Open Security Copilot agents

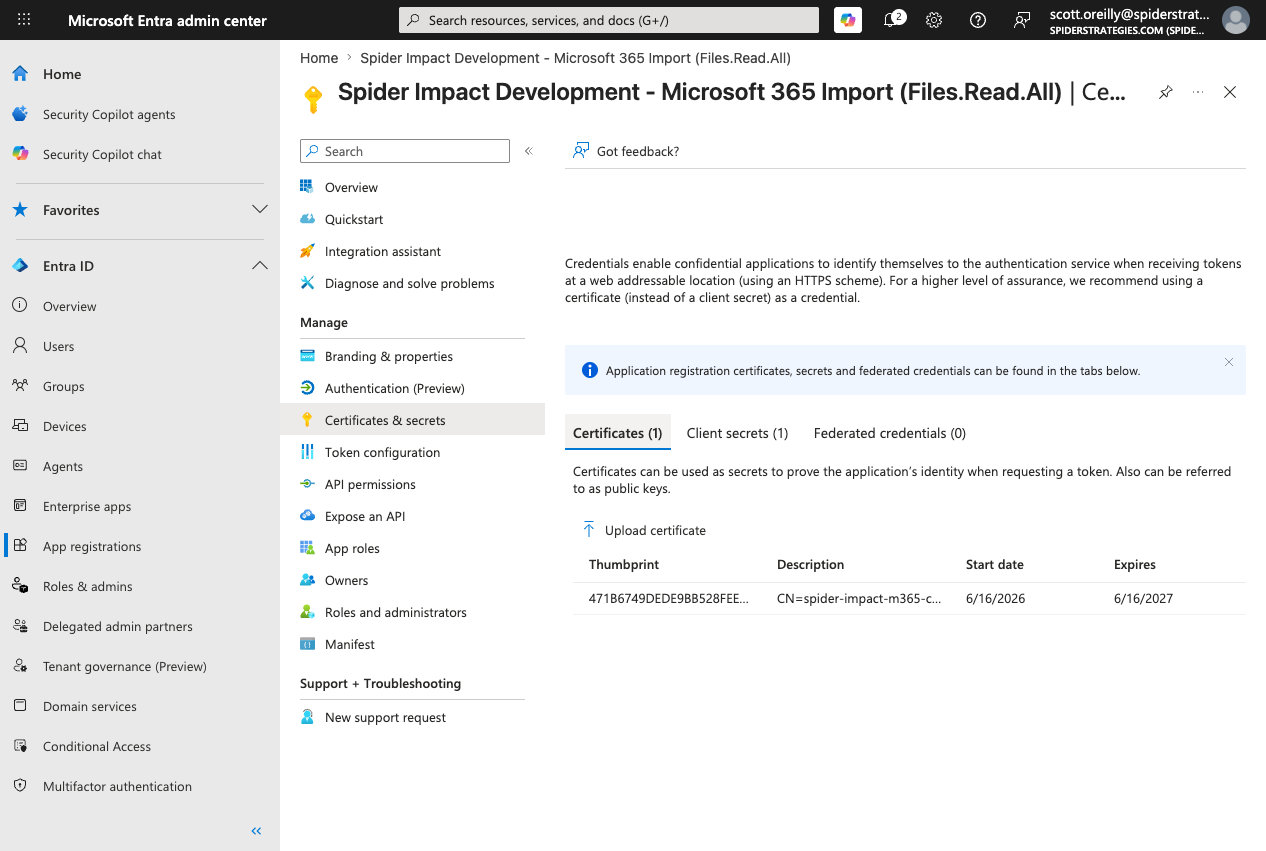point(109,114)
